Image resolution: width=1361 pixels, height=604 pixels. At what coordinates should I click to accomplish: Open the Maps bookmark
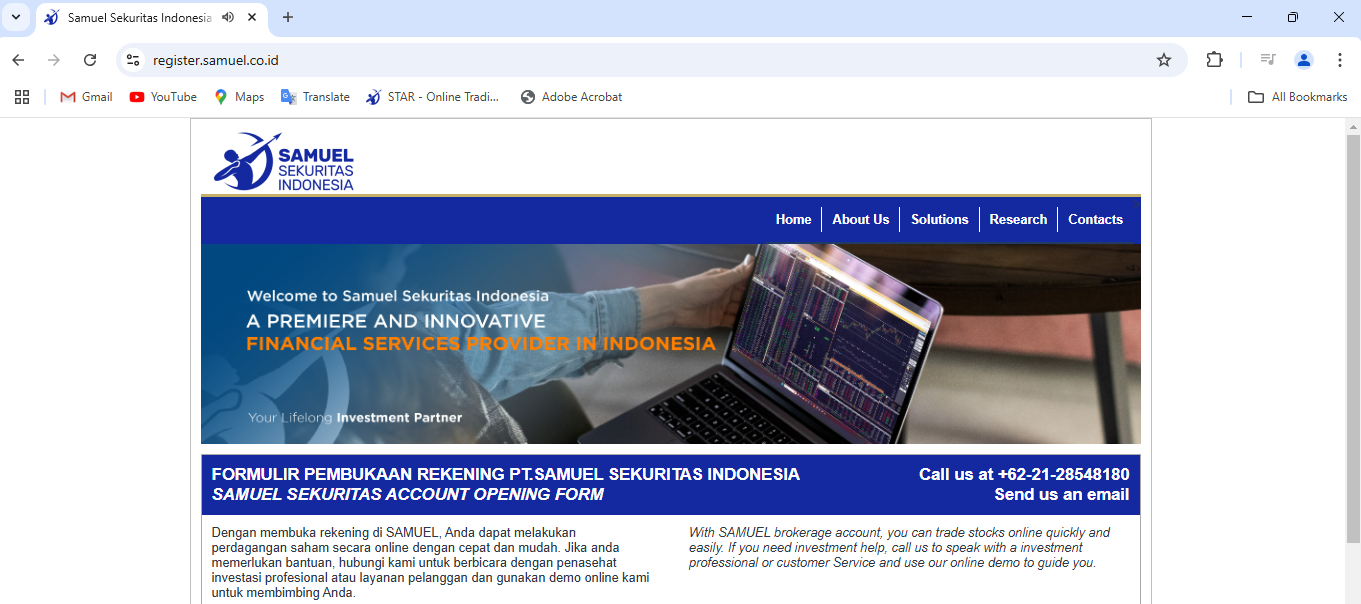coord(239,97)
